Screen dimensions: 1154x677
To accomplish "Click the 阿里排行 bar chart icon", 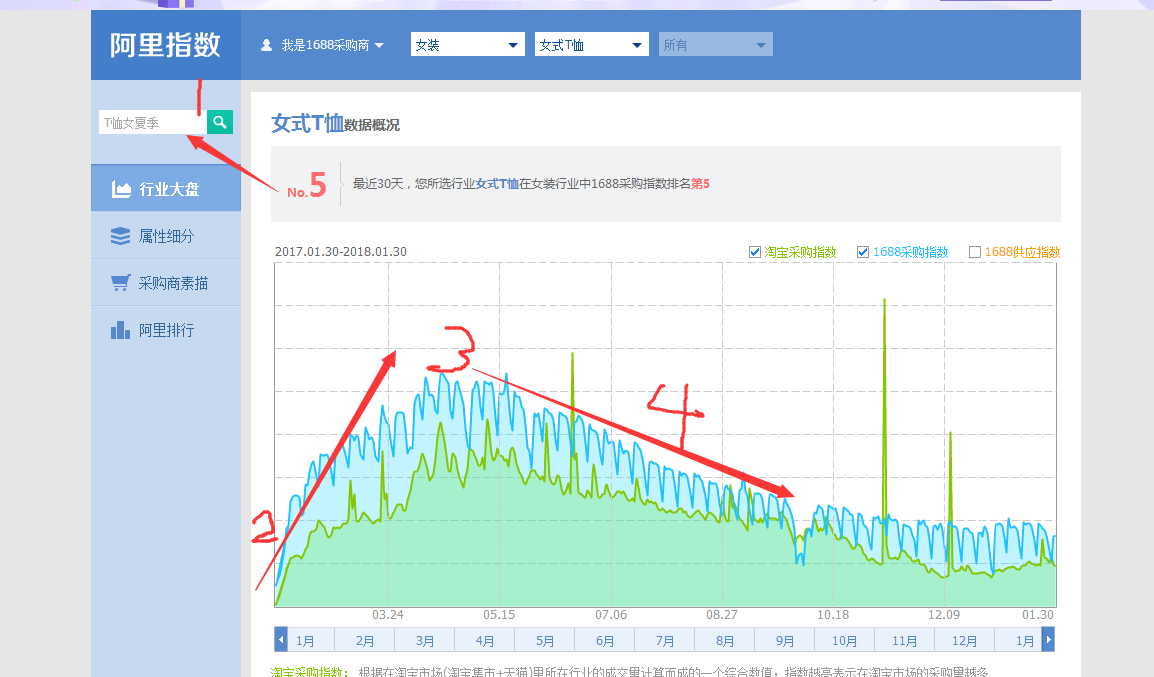I will (x=120, y=330).
